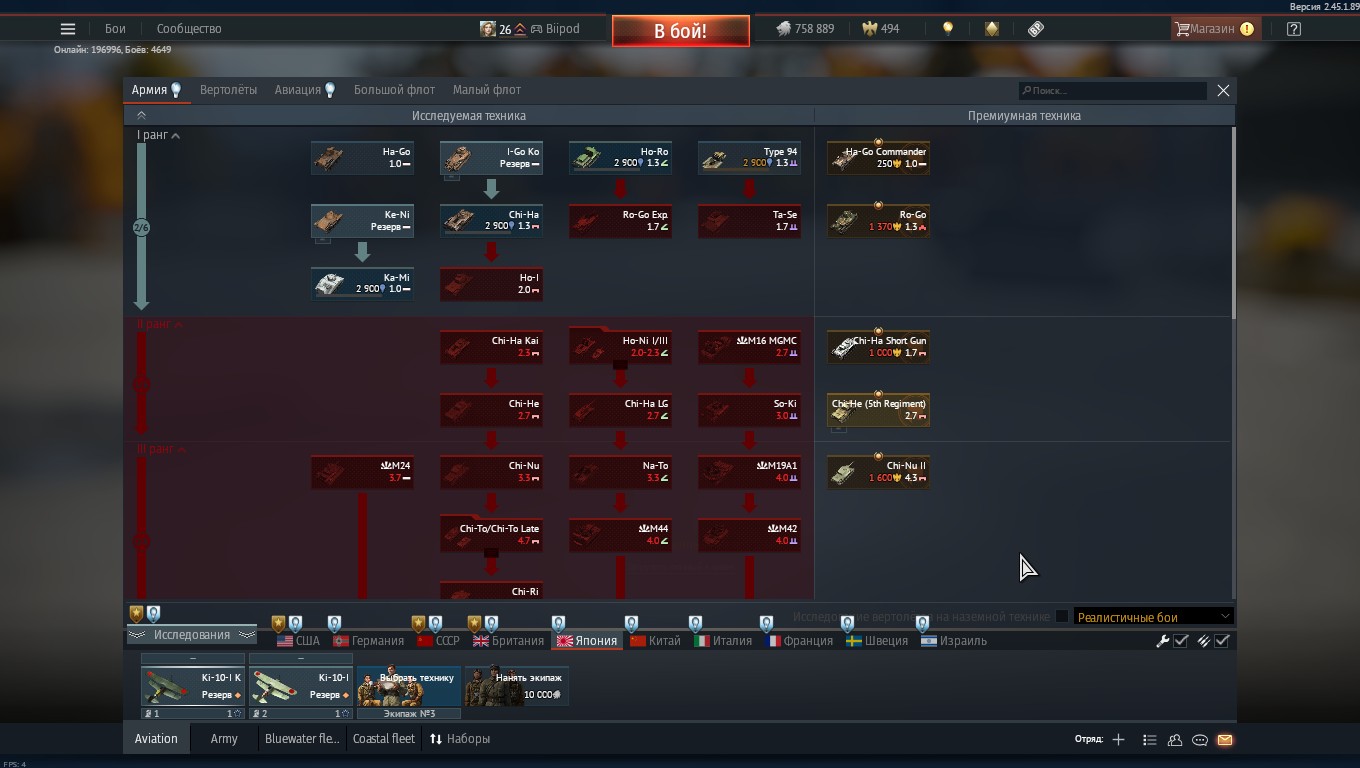This screenshot has height=768, width=1360.
Task: Click Выбрать технику for crew №3
Action: pos(409,686)
